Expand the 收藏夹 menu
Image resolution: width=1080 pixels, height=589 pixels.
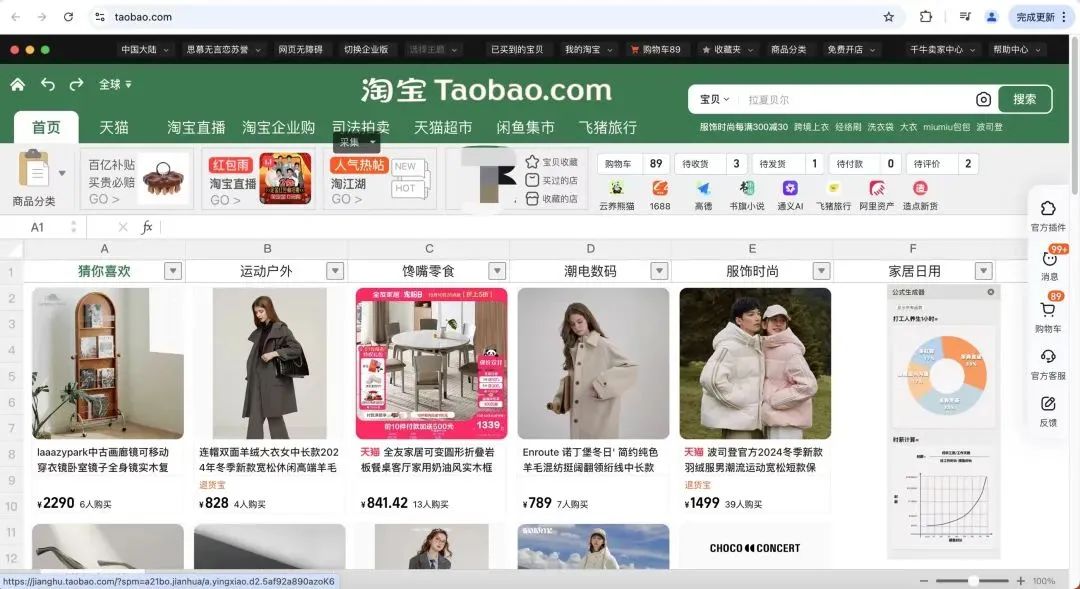tap(727, 50)
